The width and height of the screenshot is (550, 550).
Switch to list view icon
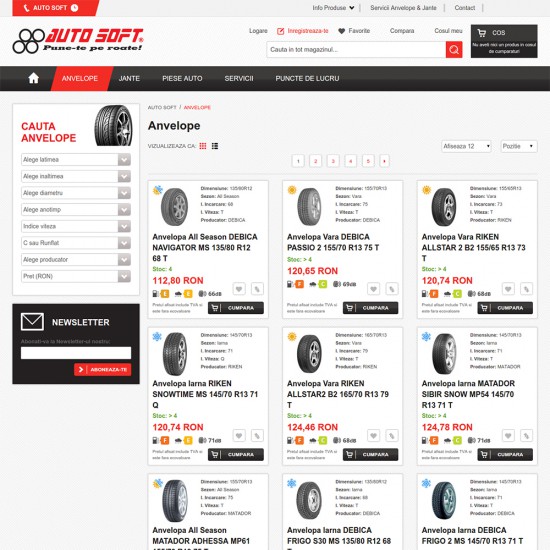click(x=215, y=146)
